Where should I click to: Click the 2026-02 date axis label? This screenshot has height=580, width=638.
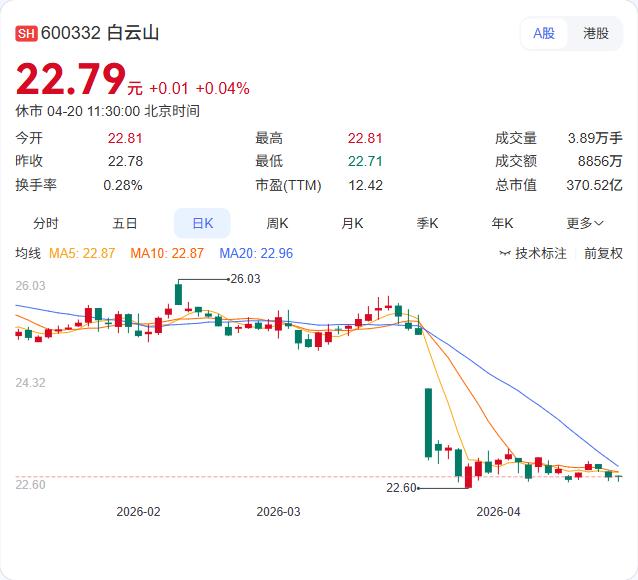click(138, 512)
